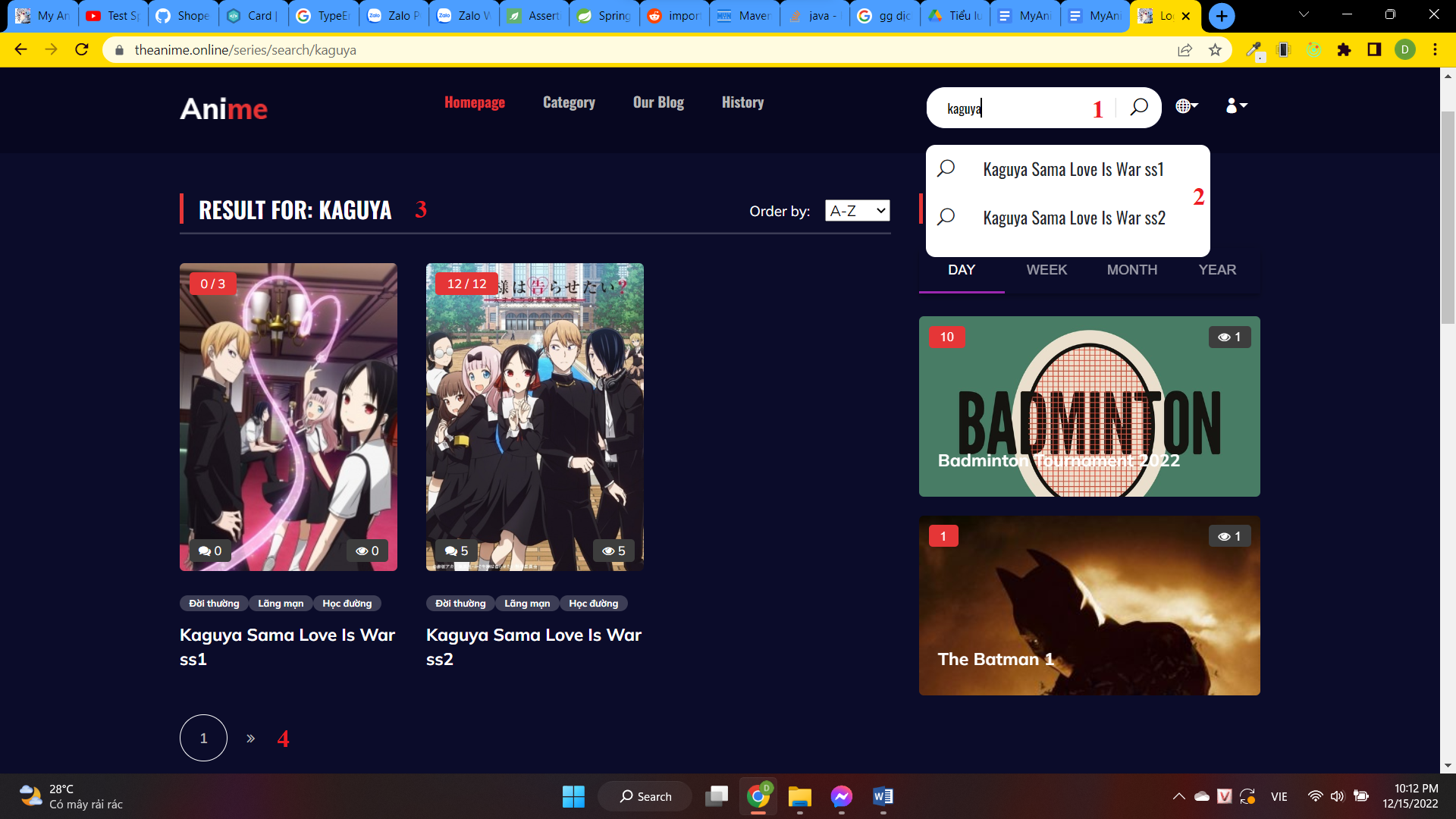Click the address bar URL
The width and height of the screenshot is (1456, 819).
click(x=245, y=50)
